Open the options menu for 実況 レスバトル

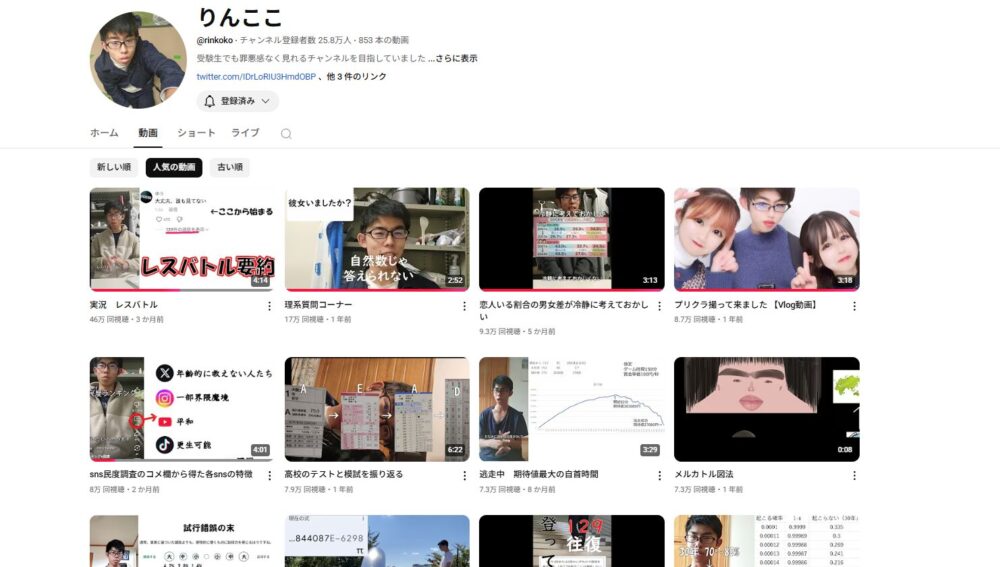tap(269, 306)
